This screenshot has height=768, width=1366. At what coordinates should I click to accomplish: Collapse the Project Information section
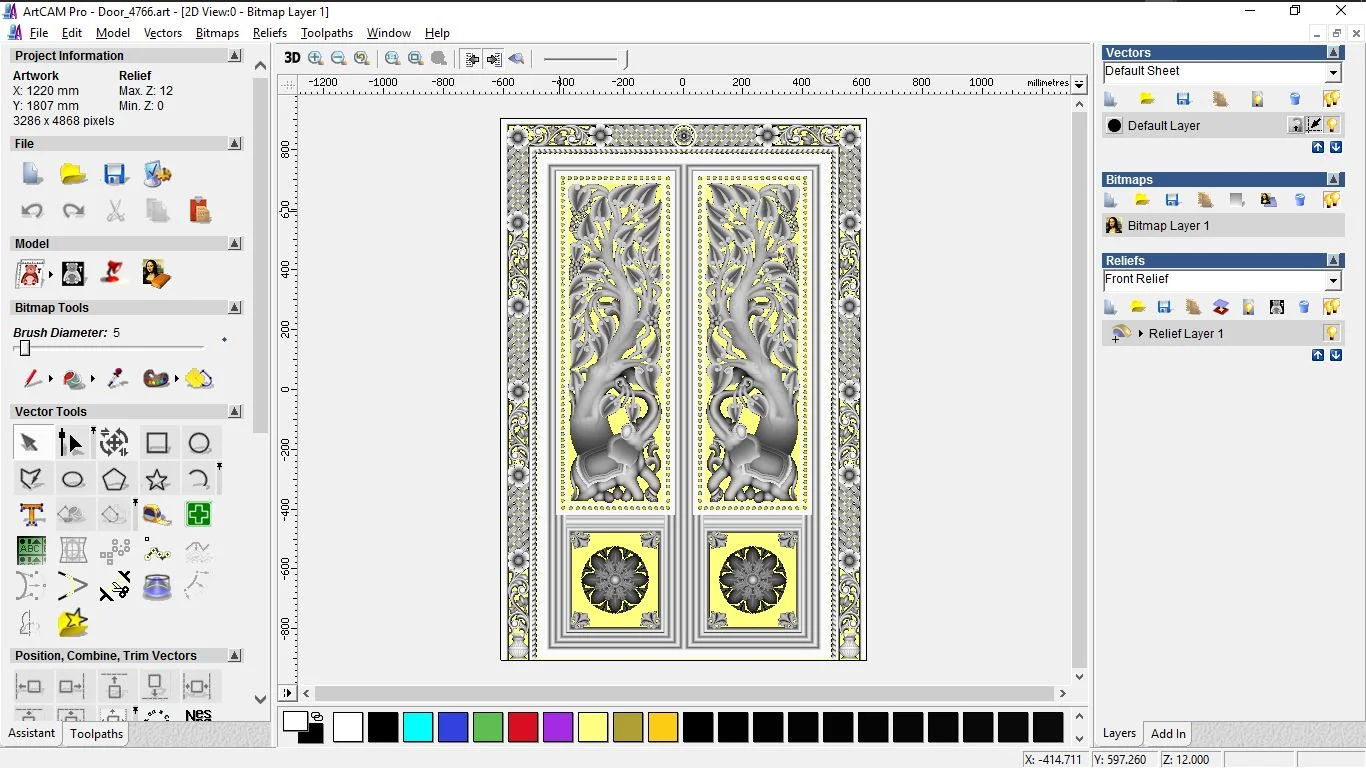coord(235,56)
